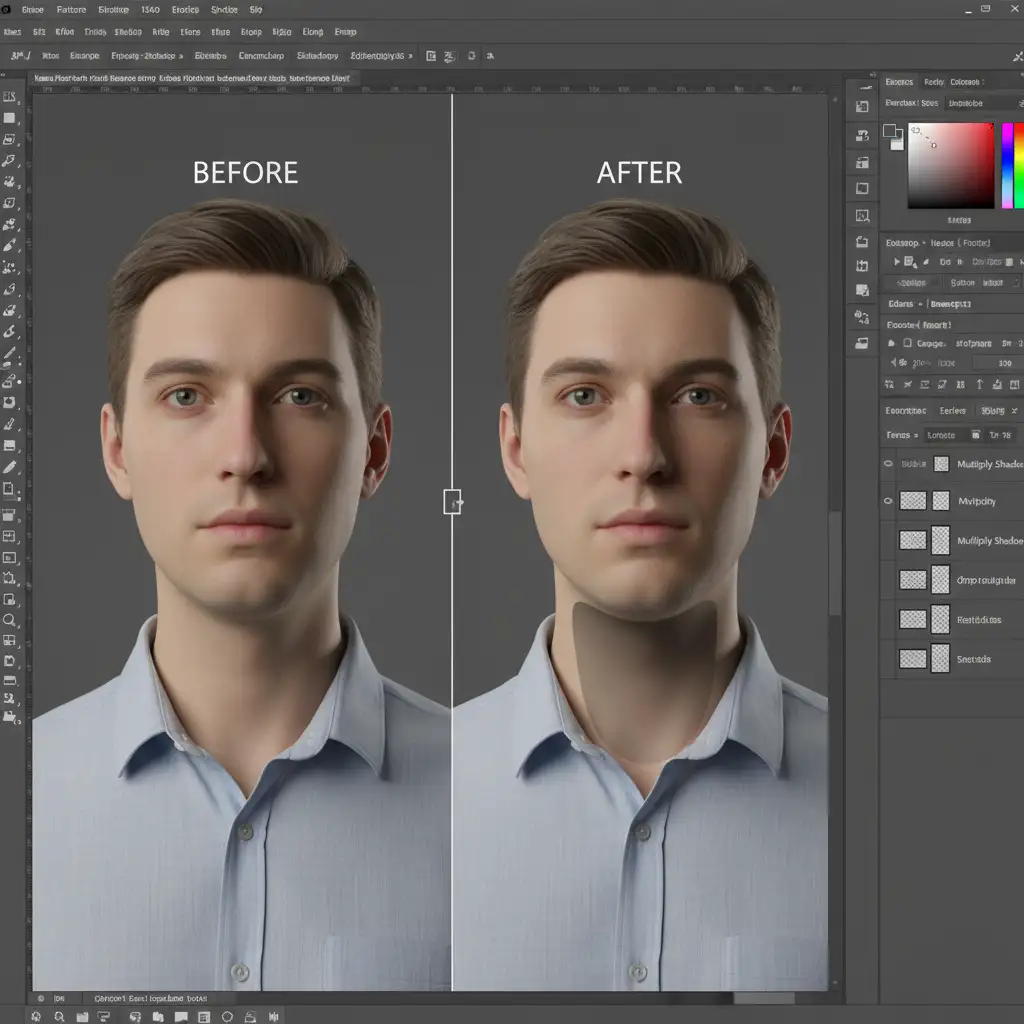The width and height of the screenshot is (1024, 1024).
Task: Click the topmost icon in left toolbar
Action: point(10,97)
